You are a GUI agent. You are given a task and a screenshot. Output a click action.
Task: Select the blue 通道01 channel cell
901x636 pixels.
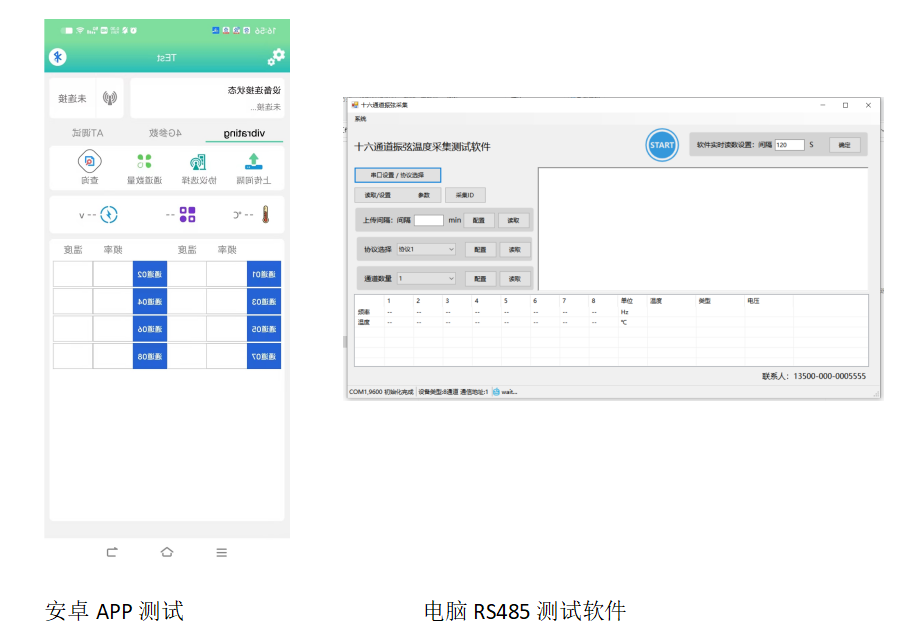click(264, 274)
